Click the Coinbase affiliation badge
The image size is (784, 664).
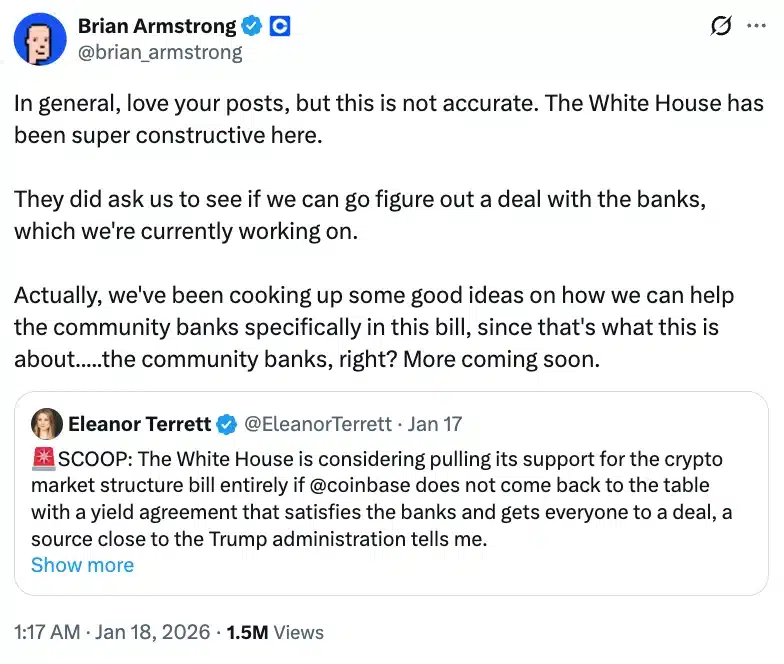point(280,26)
